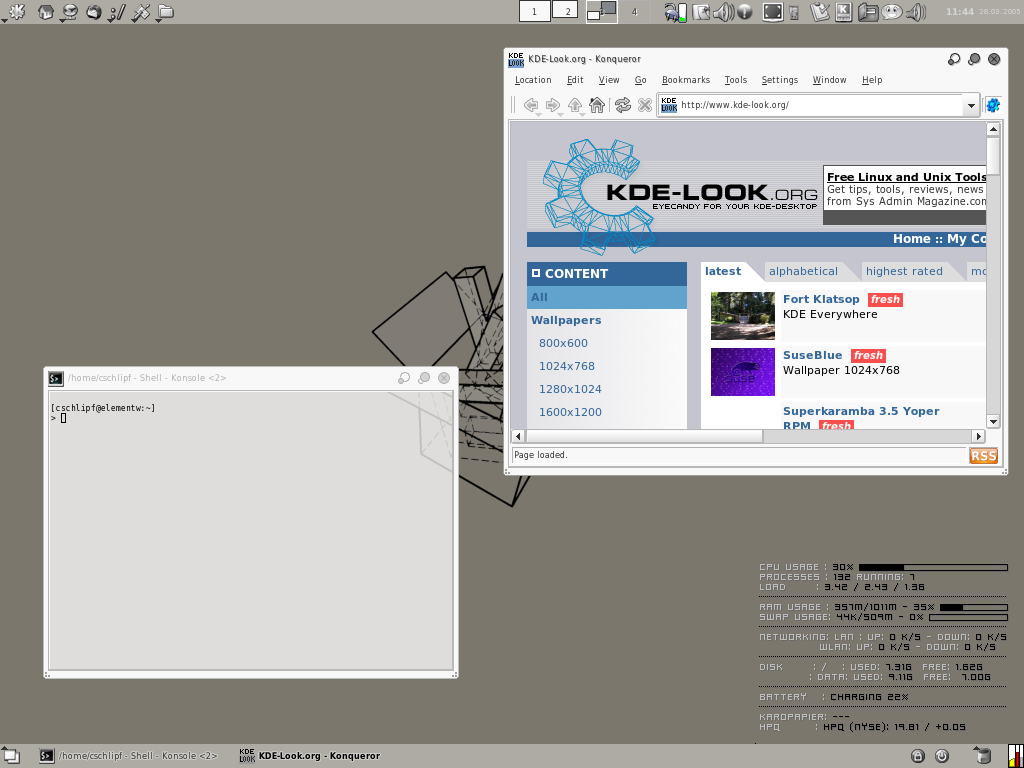
Task: Switch to virtual desktop 2
Action: click(566, 10)
